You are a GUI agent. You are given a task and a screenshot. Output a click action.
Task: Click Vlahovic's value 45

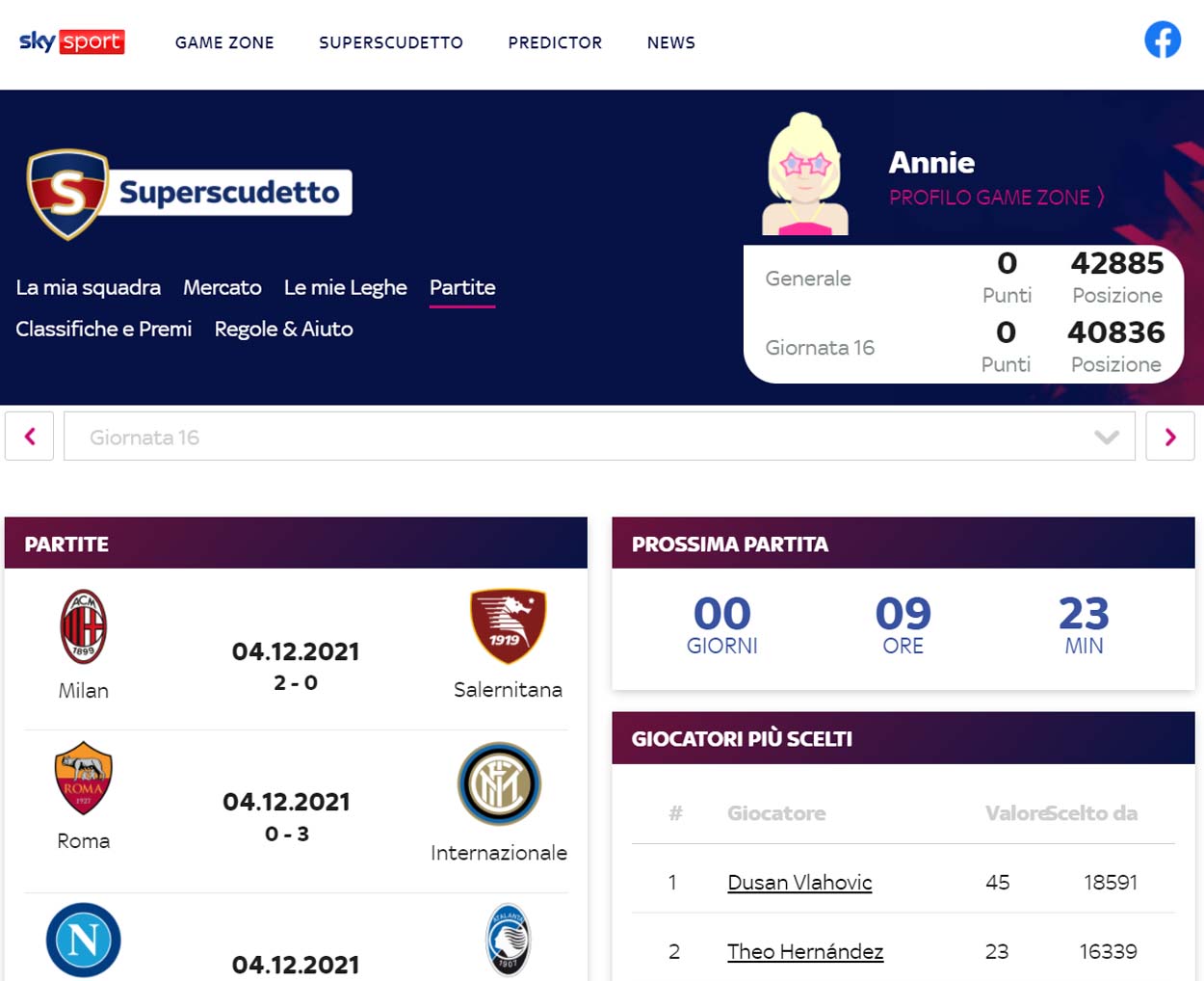[998, 882]
